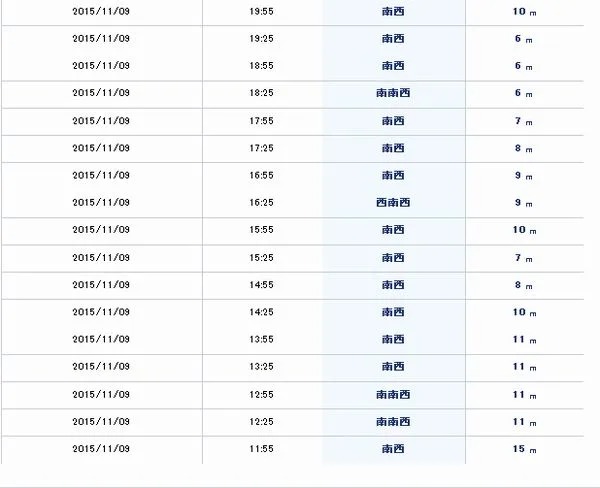Click the 10 m value at 15:55
600x488 pixels.
click(x=525, y=230)
